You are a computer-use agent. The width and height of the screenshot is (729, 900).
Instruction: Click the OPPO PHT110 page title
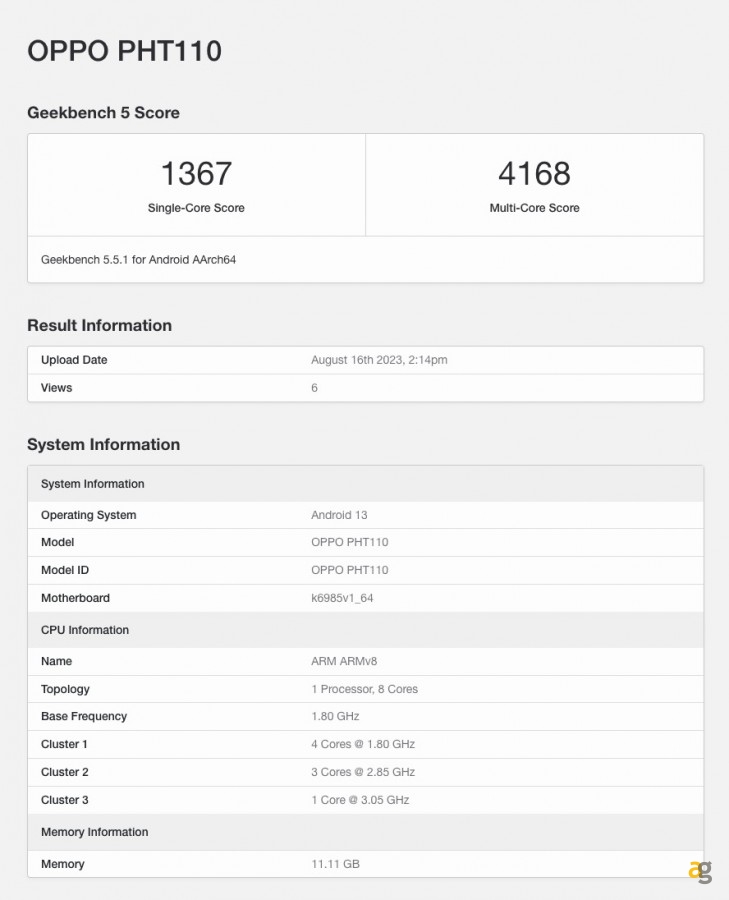[124, 51]
